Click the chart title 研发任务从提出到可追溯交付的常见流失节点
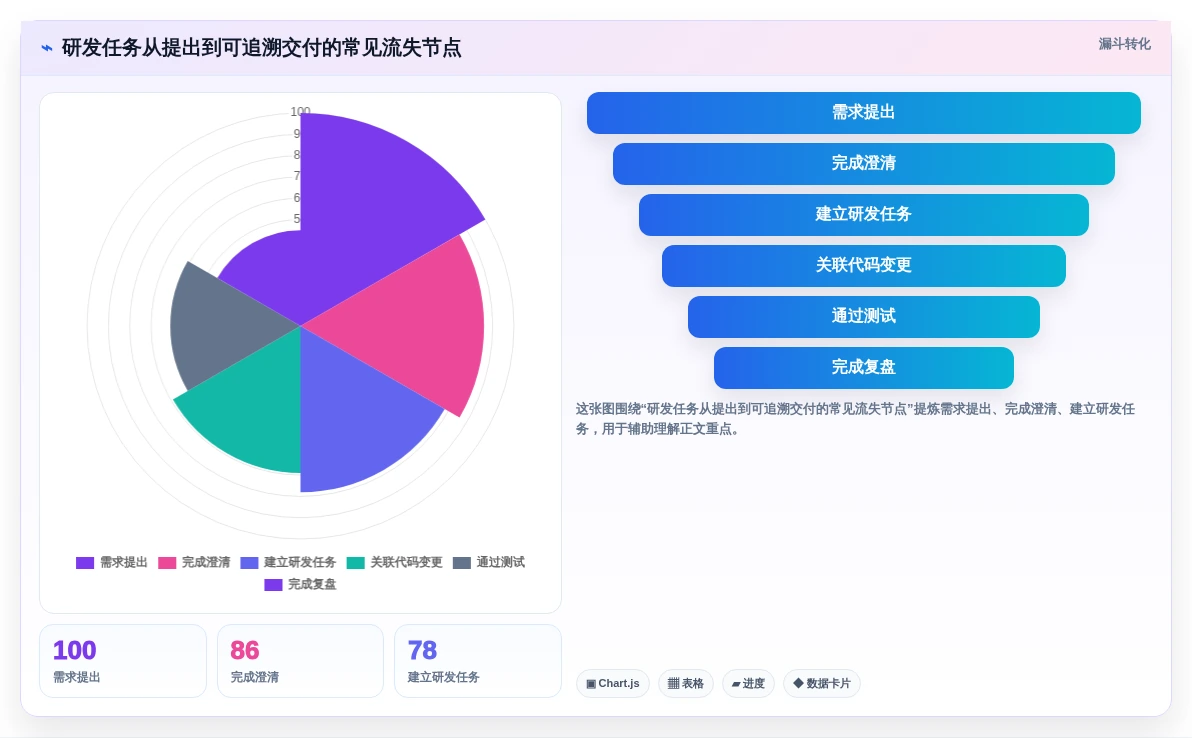Viewport: 1192px width, 738px height. [262, 48]
